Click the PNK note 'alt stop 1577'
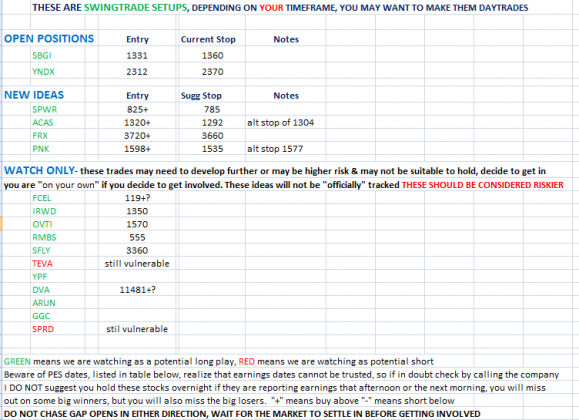Image resolution: width=579 pixels, height=420 pixels. pos(275,149)
